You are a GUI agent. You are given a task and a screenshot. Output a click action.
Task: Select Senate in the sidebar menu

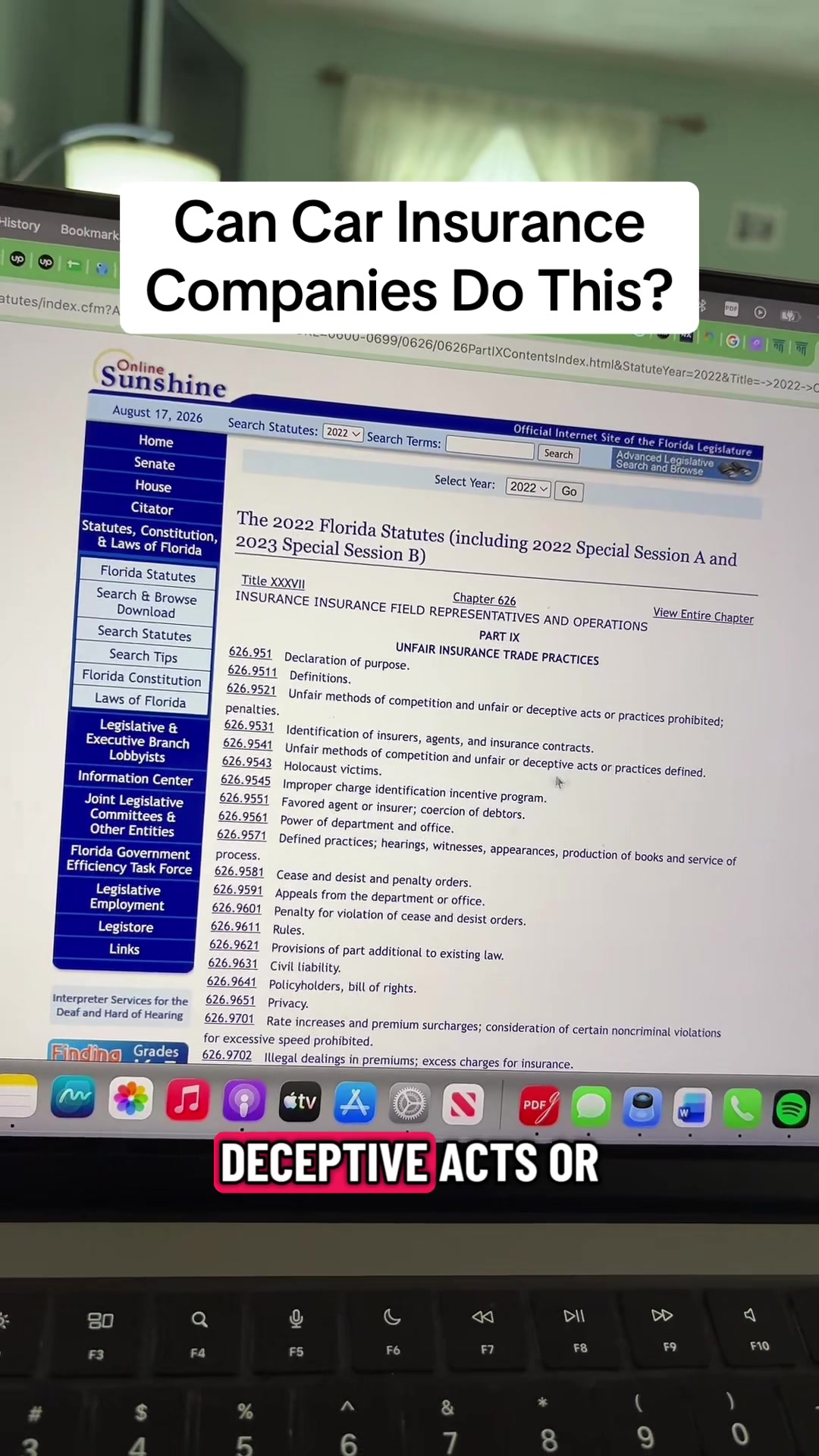(155, 463)
